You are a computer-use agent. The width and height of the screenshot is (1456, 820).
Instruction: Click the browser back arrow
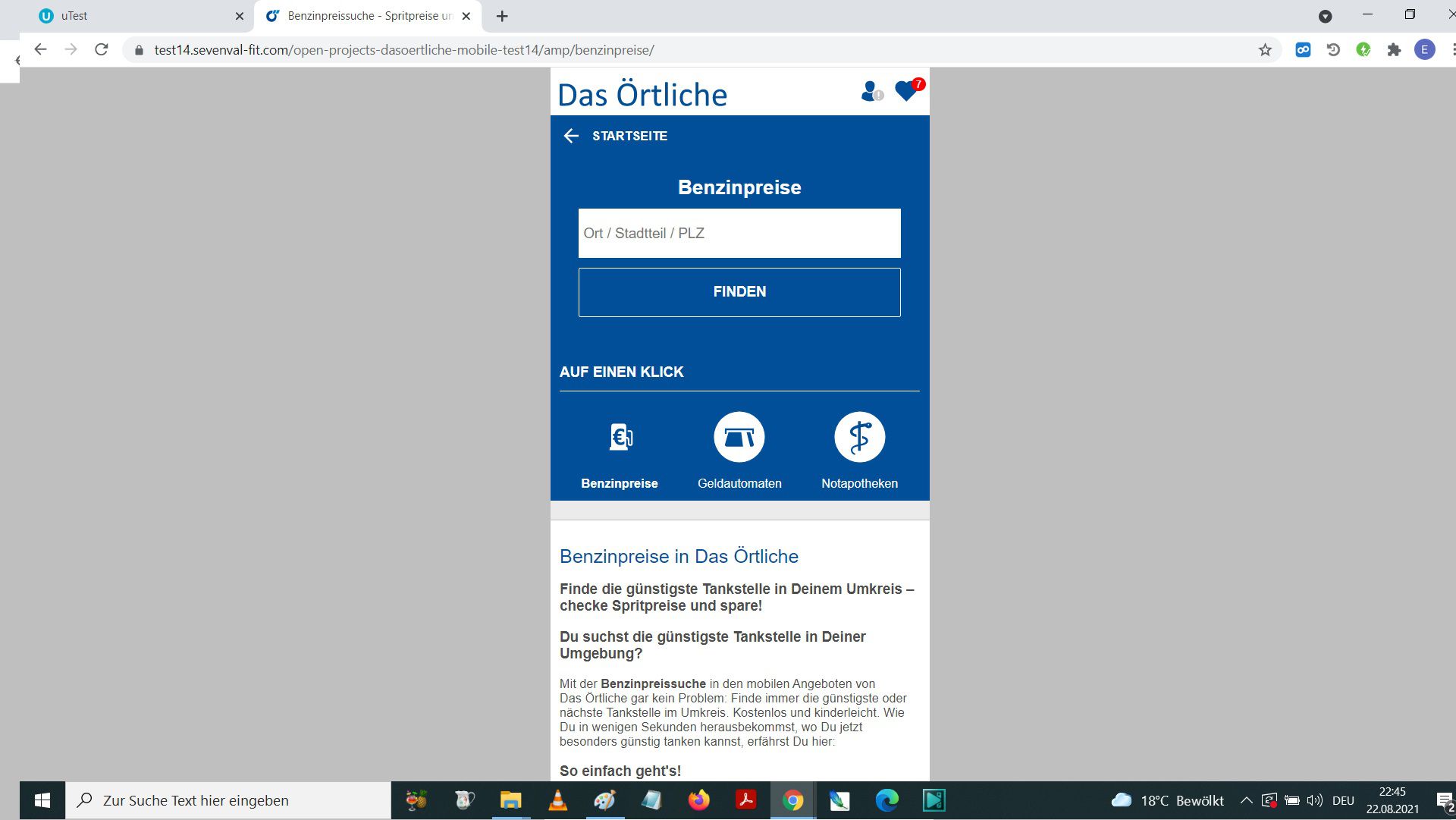click(41, 49)
